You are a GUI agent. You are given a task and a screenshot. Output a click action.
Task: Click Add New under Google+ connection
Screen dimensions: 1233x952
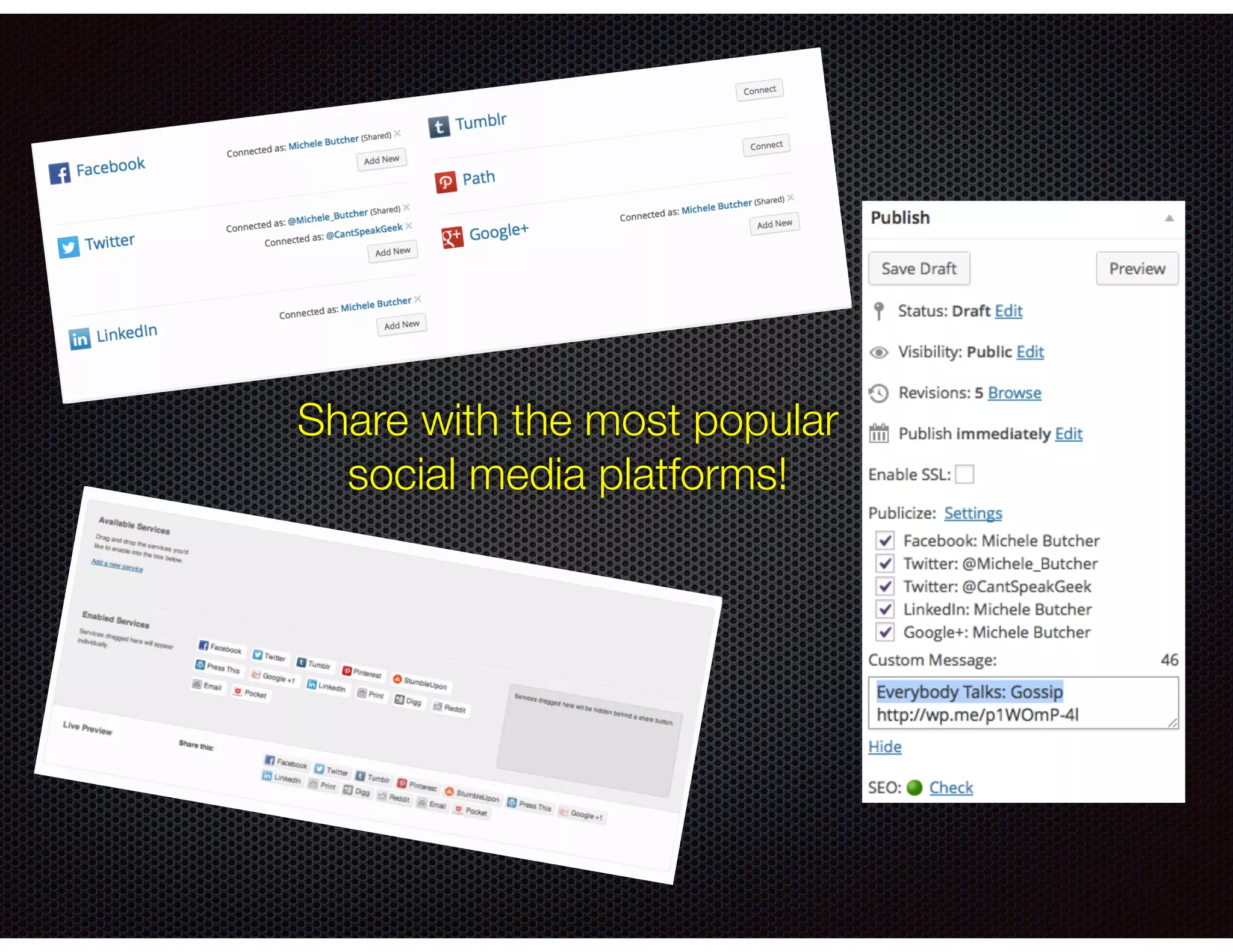775,224
